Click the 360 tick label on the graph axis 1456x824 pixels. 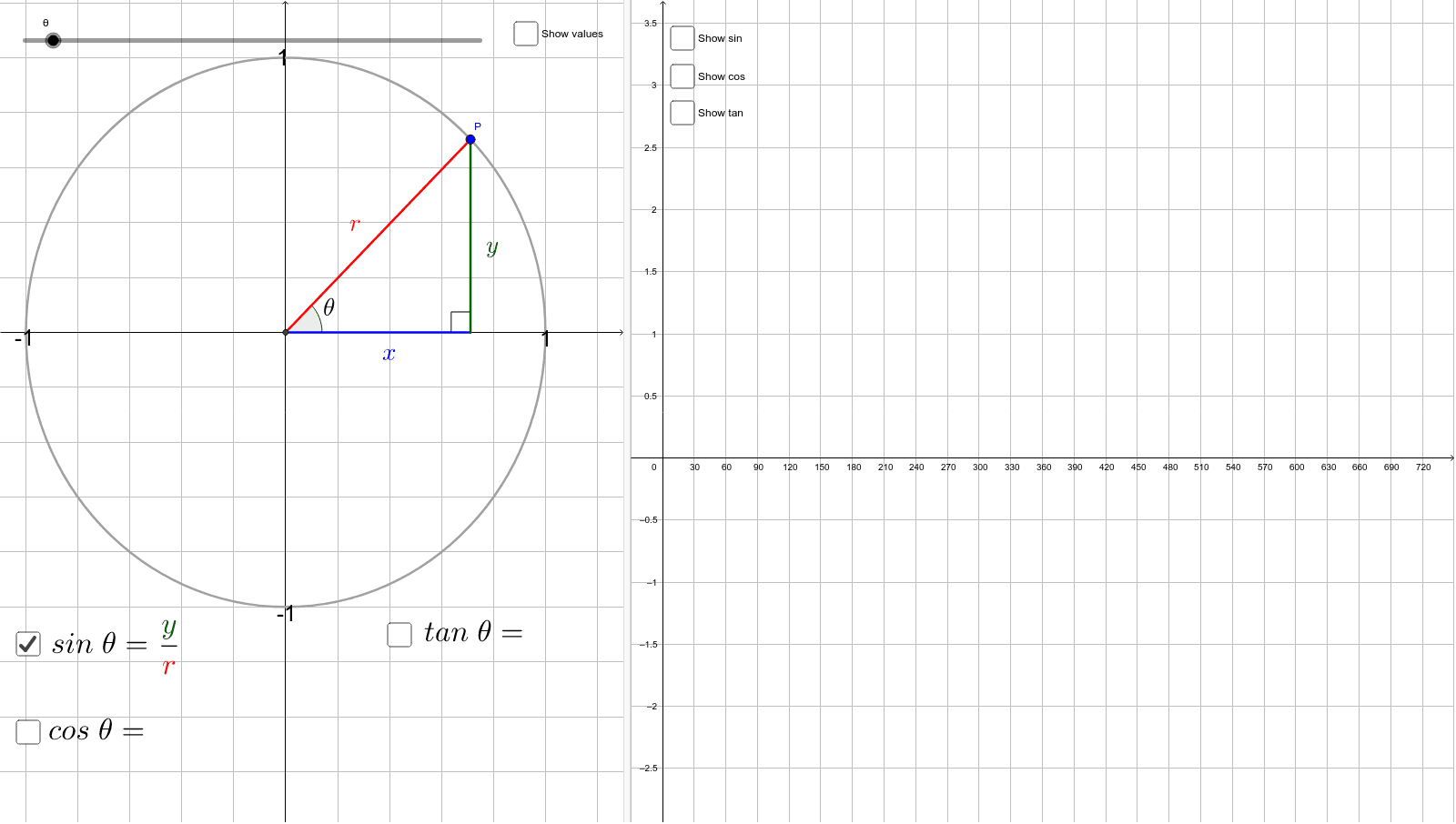pos(1044,467)
